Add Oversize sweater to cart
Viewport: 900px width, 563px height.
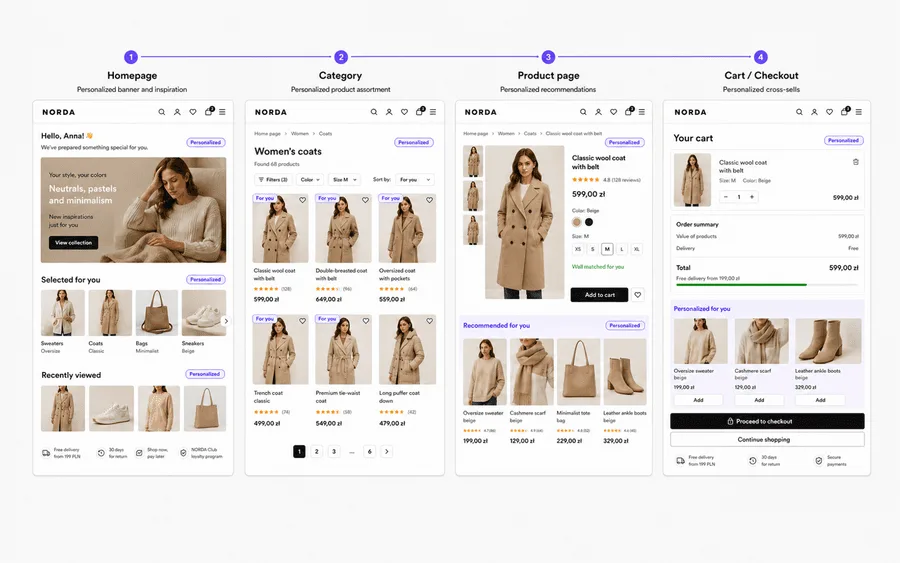(x=699, y=400)
